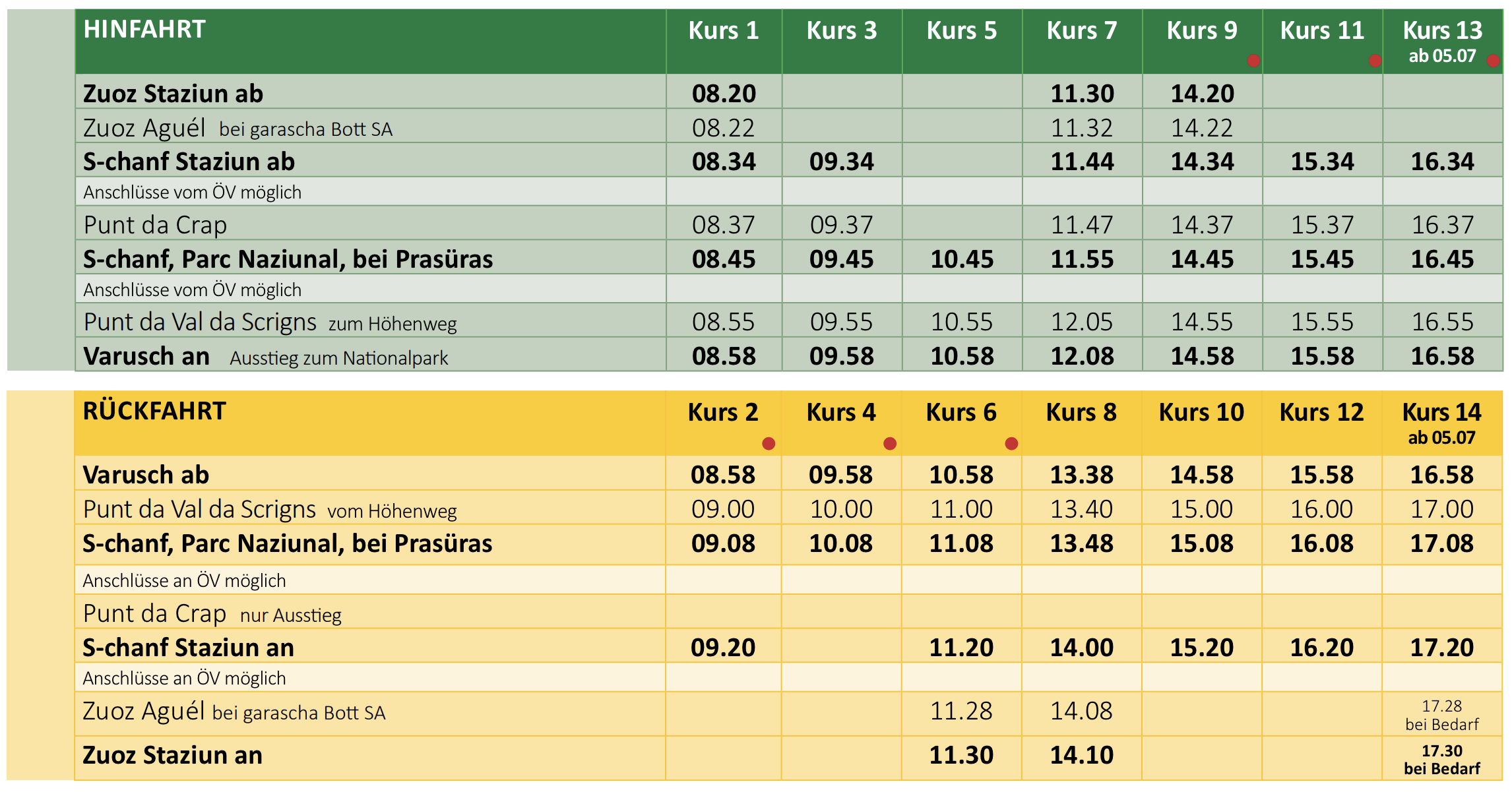The width and height of the screenshot is (1512, 794).
Task: Click the Kurs 14 ab 05.07 header
Action: (1441, 423)
